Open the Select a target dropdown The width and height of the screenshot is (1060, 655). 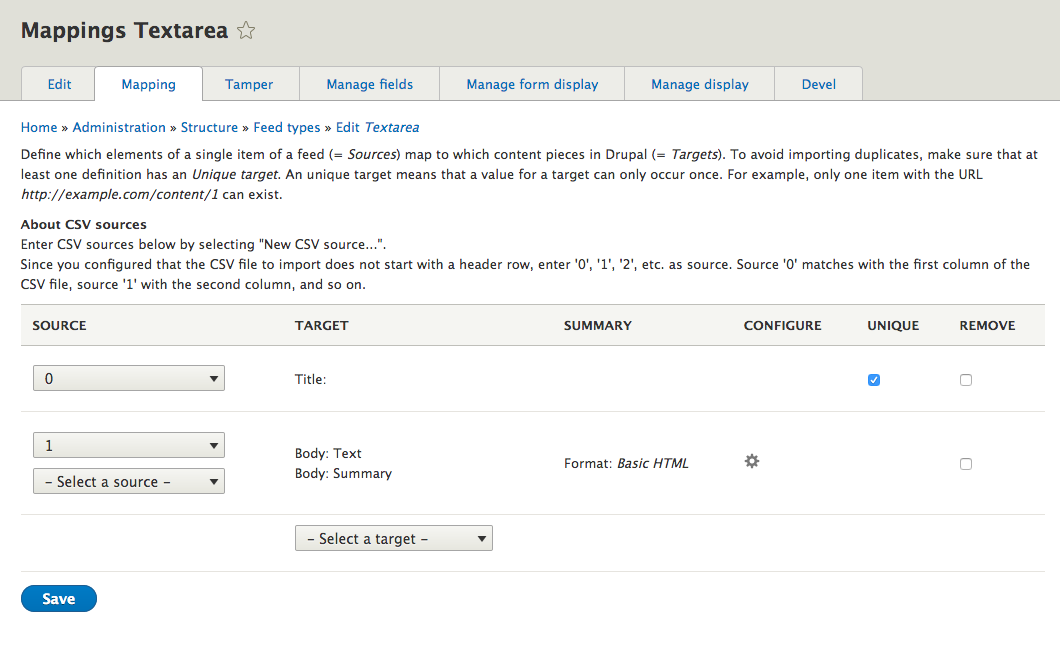tap(393, 538)
